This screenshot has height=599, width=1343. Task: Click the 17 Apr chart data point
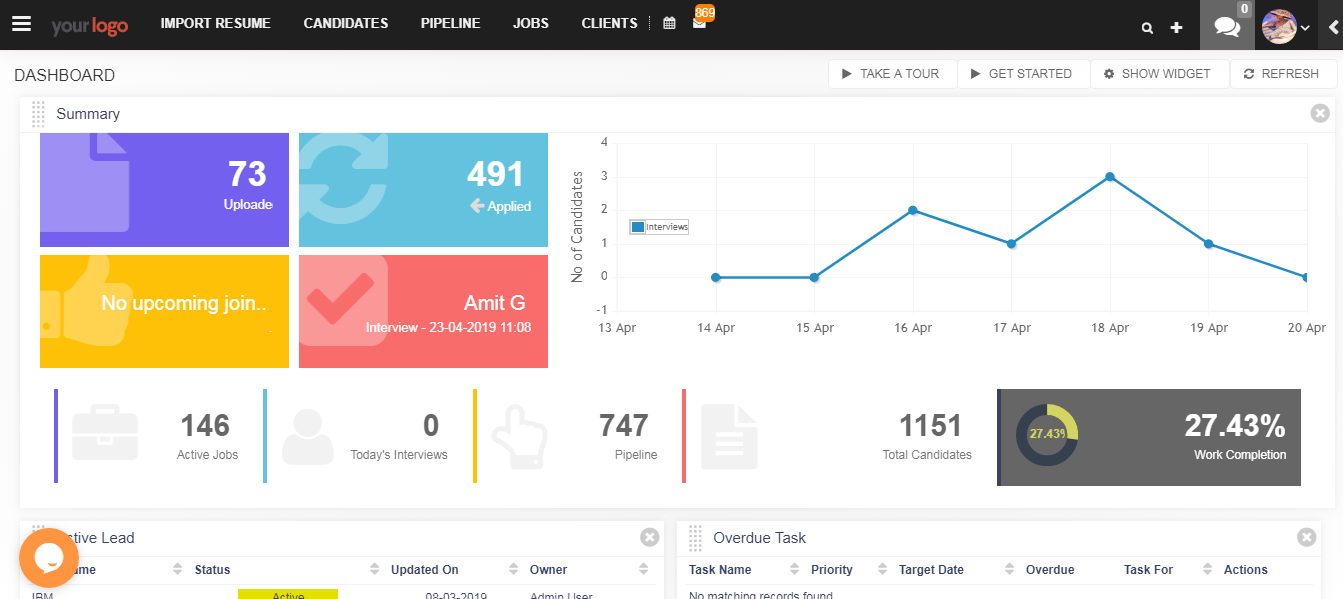point(1012,244)
